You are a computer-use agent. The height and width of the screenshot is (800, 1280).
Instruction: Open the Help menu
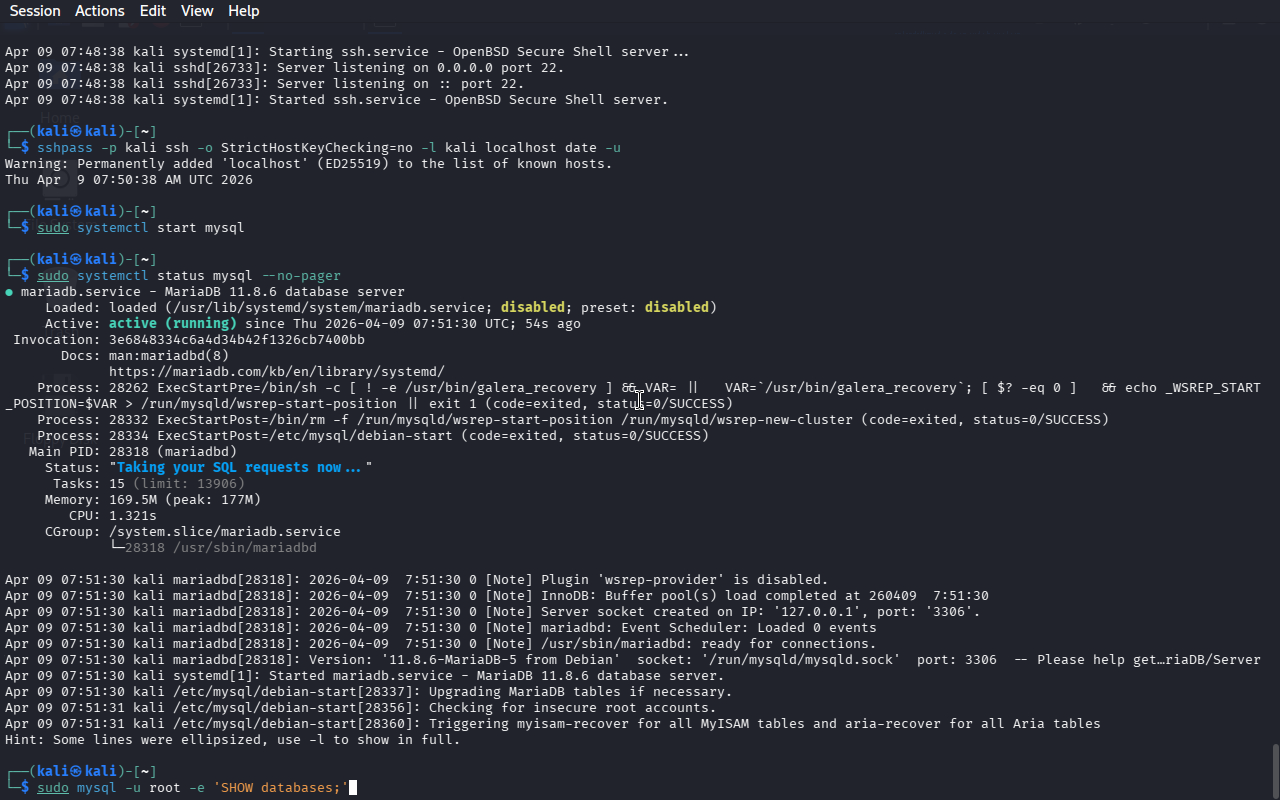click(x=243, y=11)
